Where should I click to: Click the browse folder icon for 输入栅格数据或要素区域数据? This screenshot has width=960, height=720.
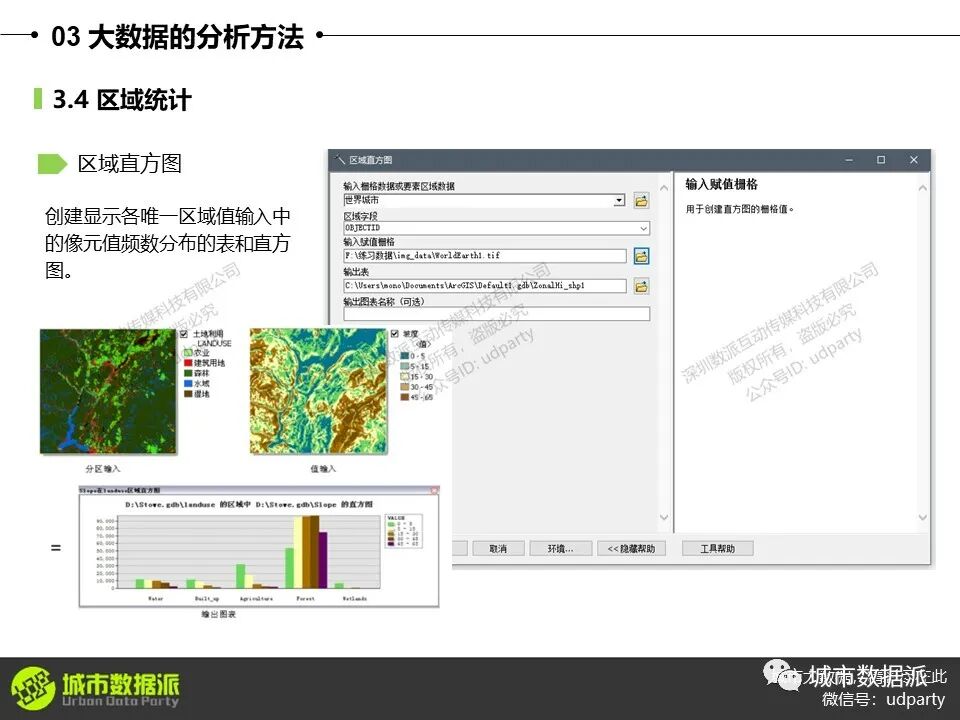(641, 201)
